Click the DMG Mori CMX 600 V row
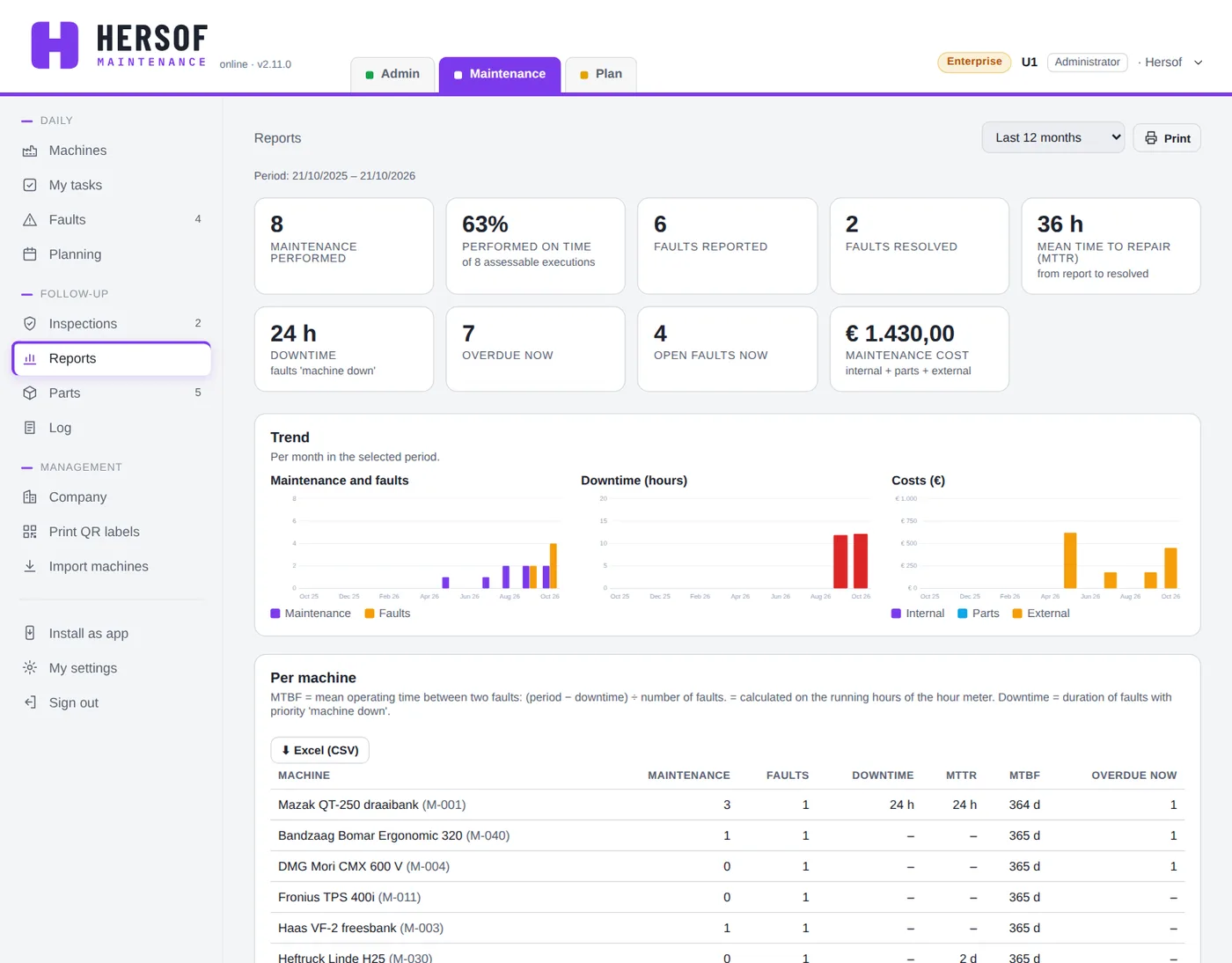The image size is (1232, 963). pyautogui.click(x=727, y=866)
